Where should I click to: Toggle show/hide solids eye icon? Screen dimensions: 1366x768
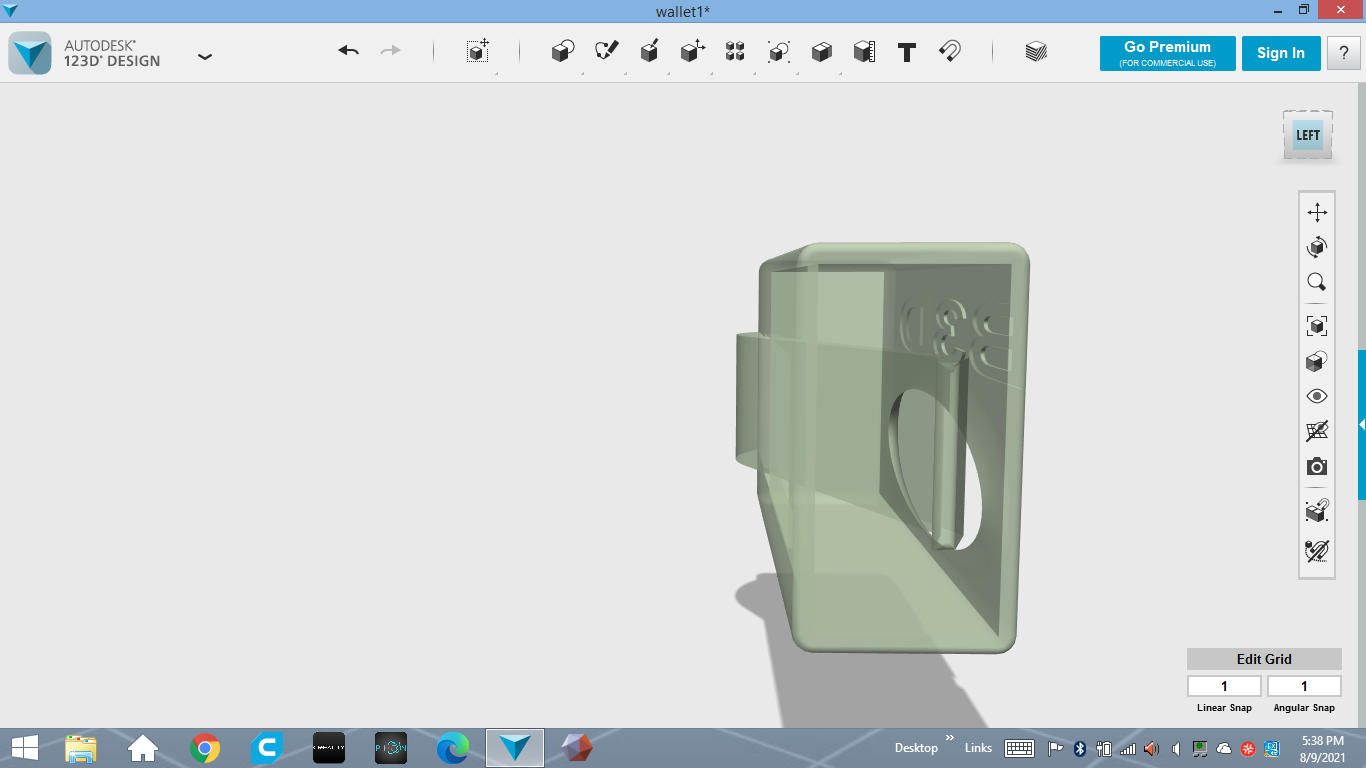(x=1317, y=396)
